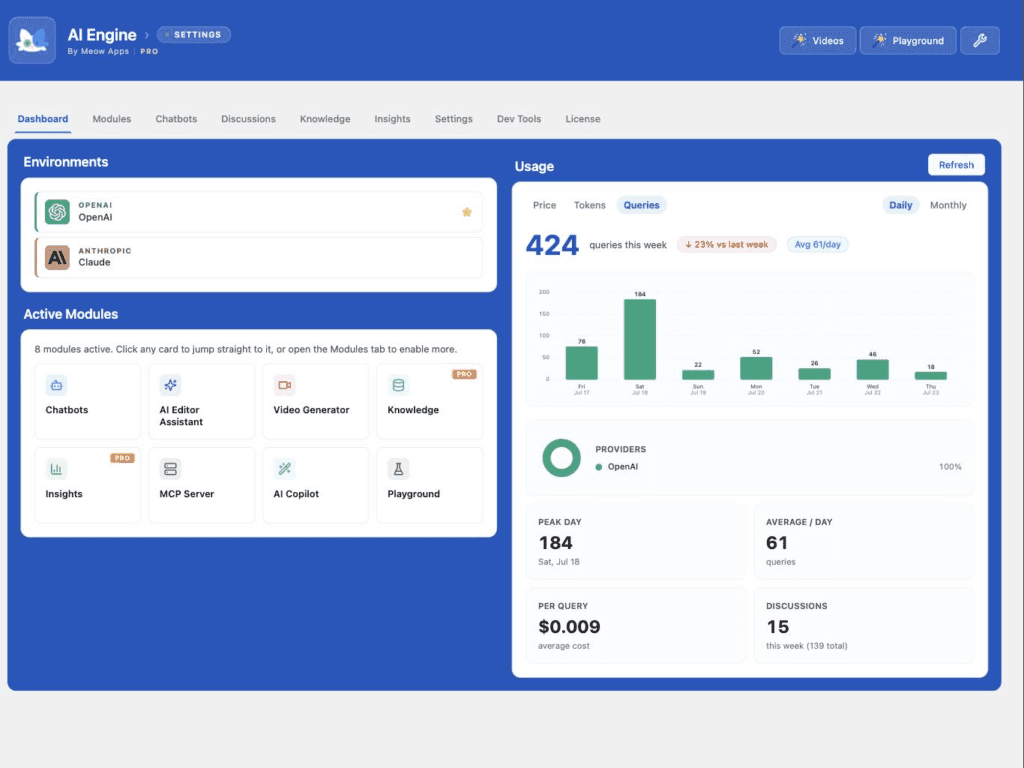The height and width of the screenshot is (768, 1024).
Task: Open the Knowledge tab
Action: point(325,119)
